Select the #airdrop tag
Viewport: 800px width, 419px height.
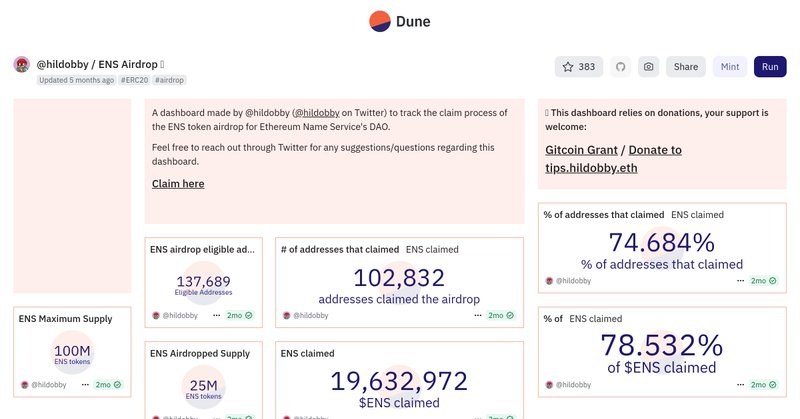pyautogui.click(x=169, y=80)
